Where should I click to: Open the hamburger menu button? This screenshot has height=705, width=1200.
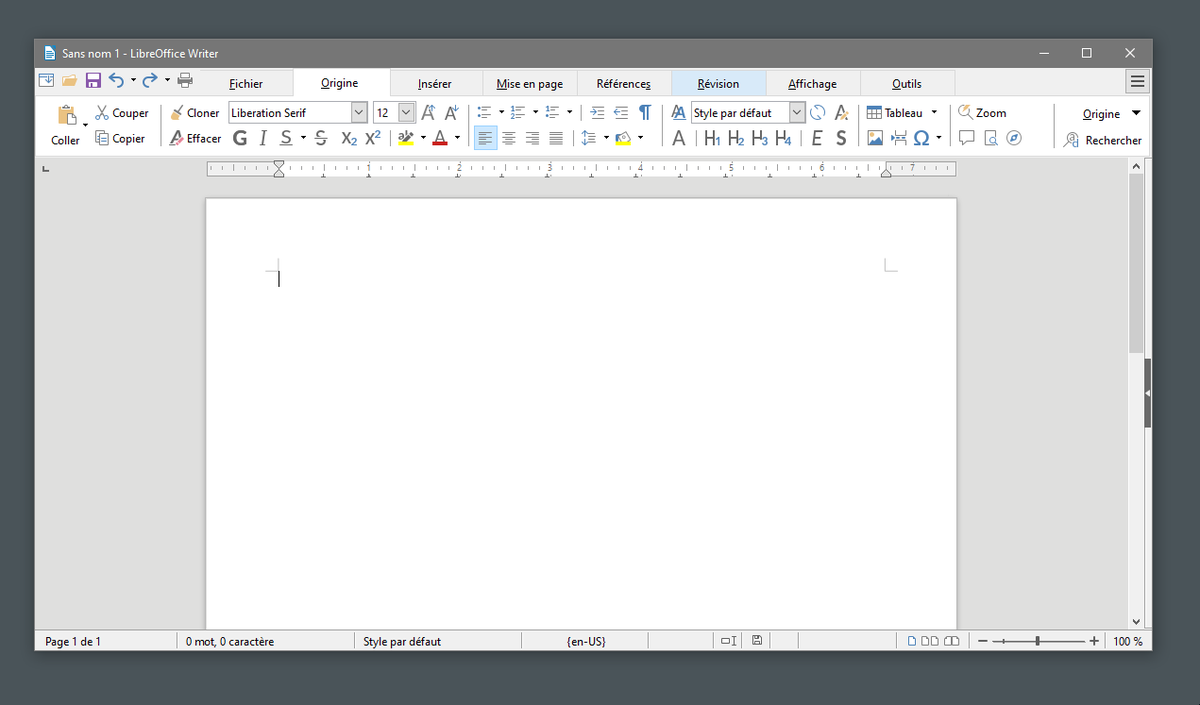coord(1137,82)
